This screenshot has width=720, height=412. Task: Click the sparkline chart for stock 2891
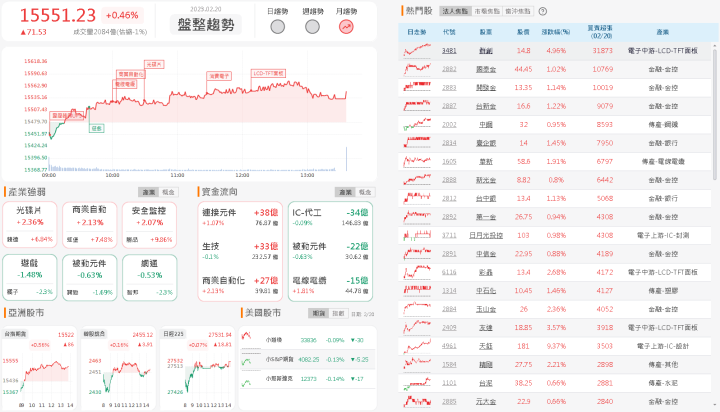(x=417, y=254)
